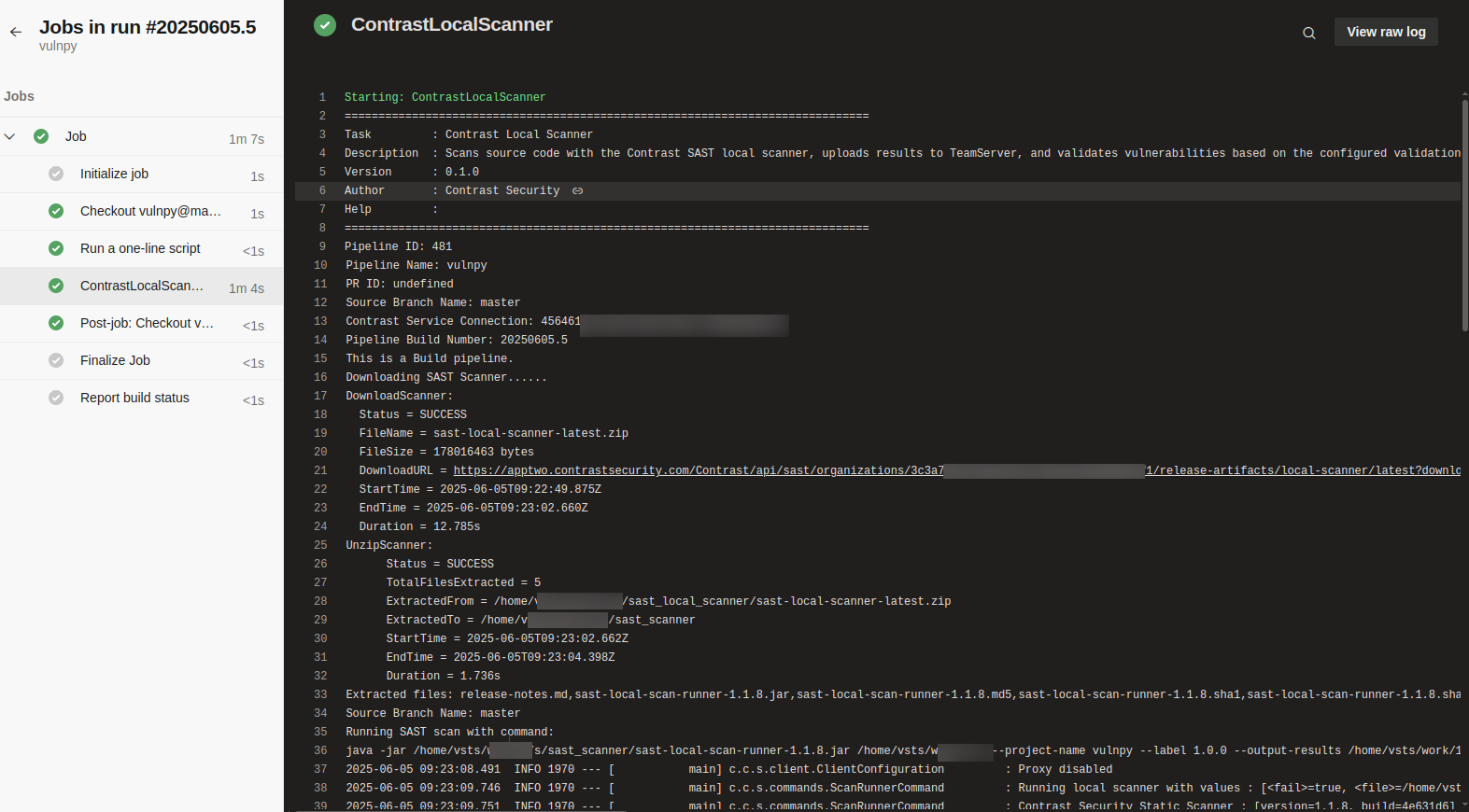
Task: Click the grey status icon for Finalize Job
Action: tap(56, 360)
